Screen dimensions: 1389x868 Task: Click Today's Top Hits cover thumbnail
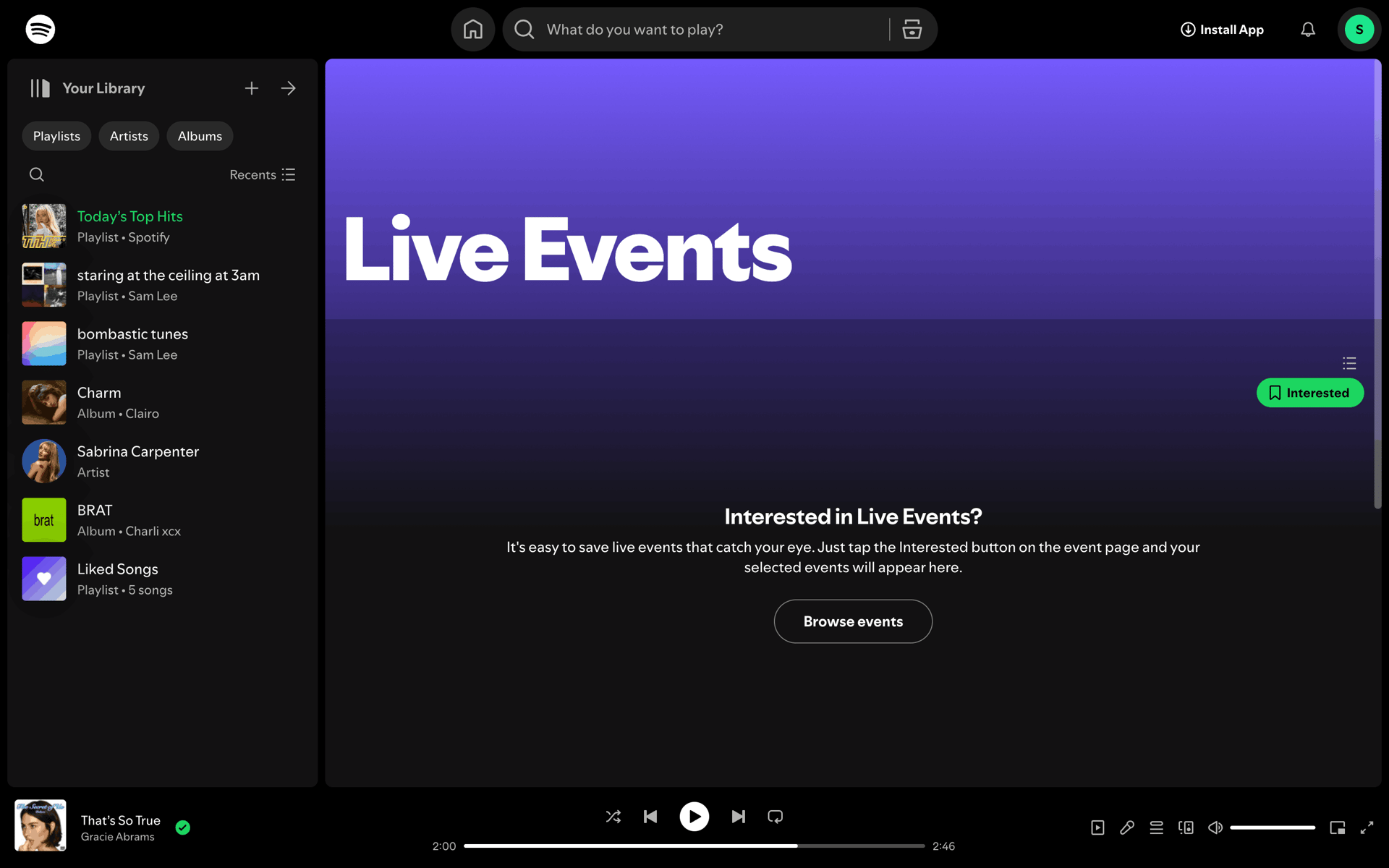44,226
